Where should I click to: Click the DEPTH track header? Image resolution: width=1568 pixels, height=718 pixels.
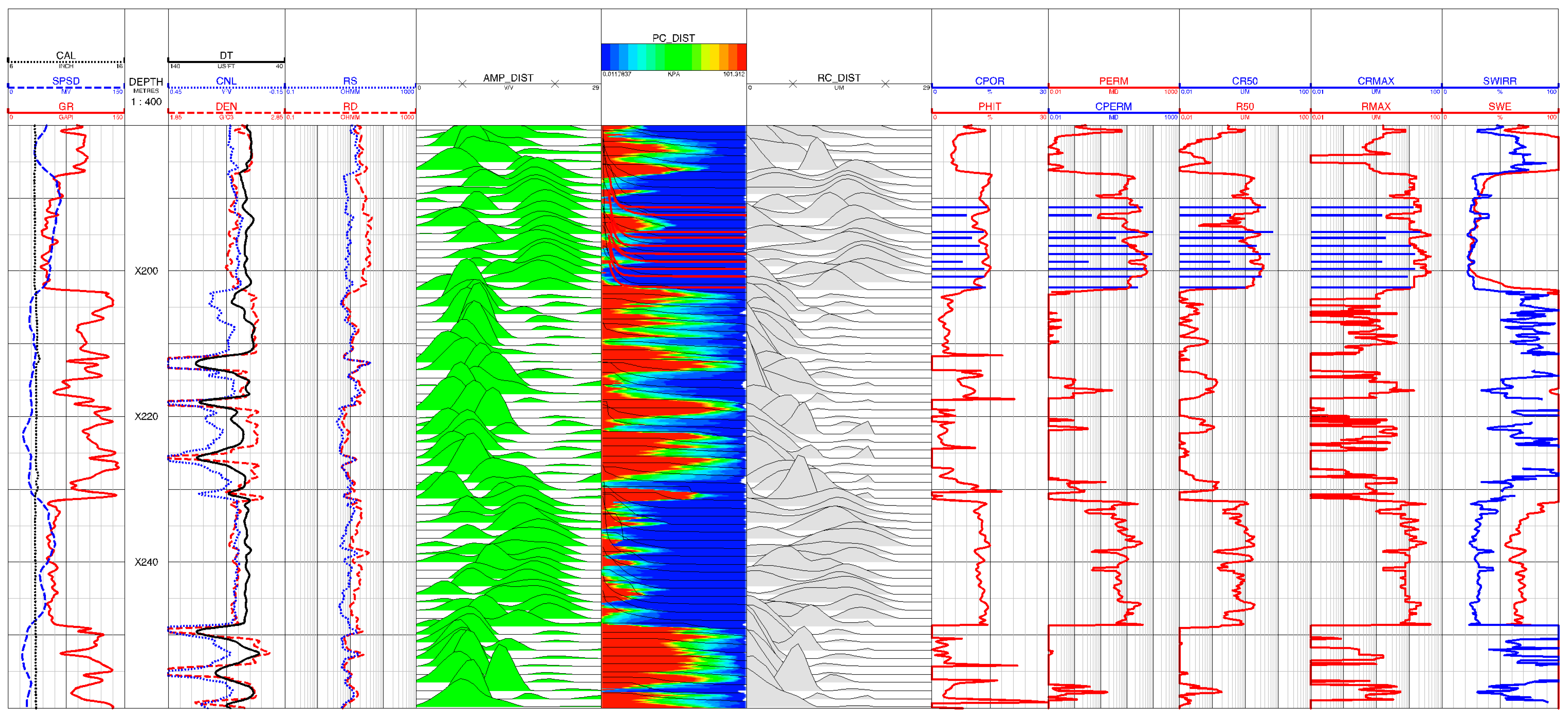coord(146,82)
